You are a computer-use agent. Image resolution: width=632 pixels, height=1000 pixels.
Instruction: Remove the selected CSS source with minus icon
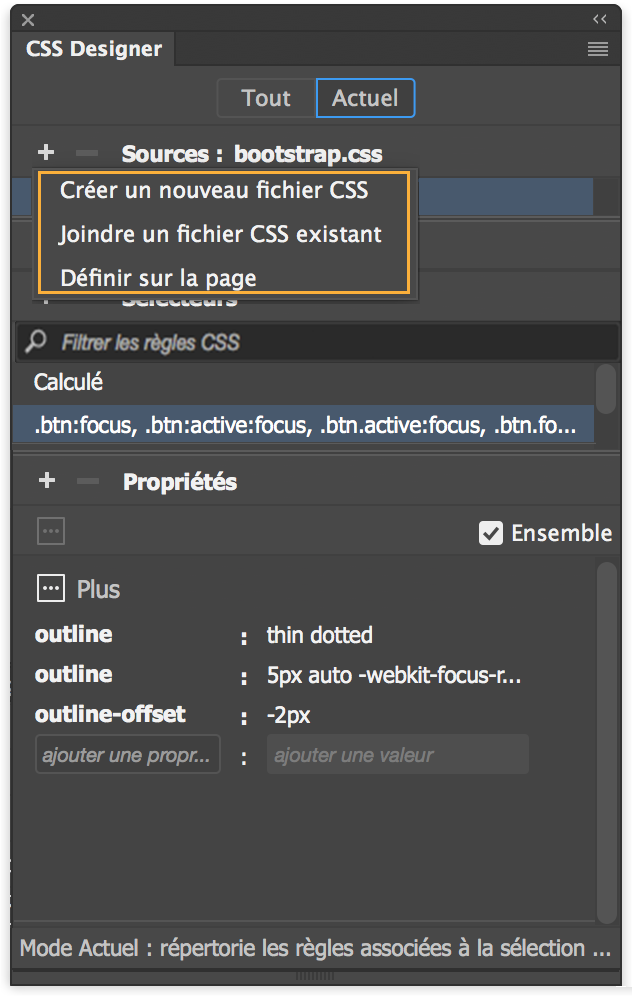86,152
